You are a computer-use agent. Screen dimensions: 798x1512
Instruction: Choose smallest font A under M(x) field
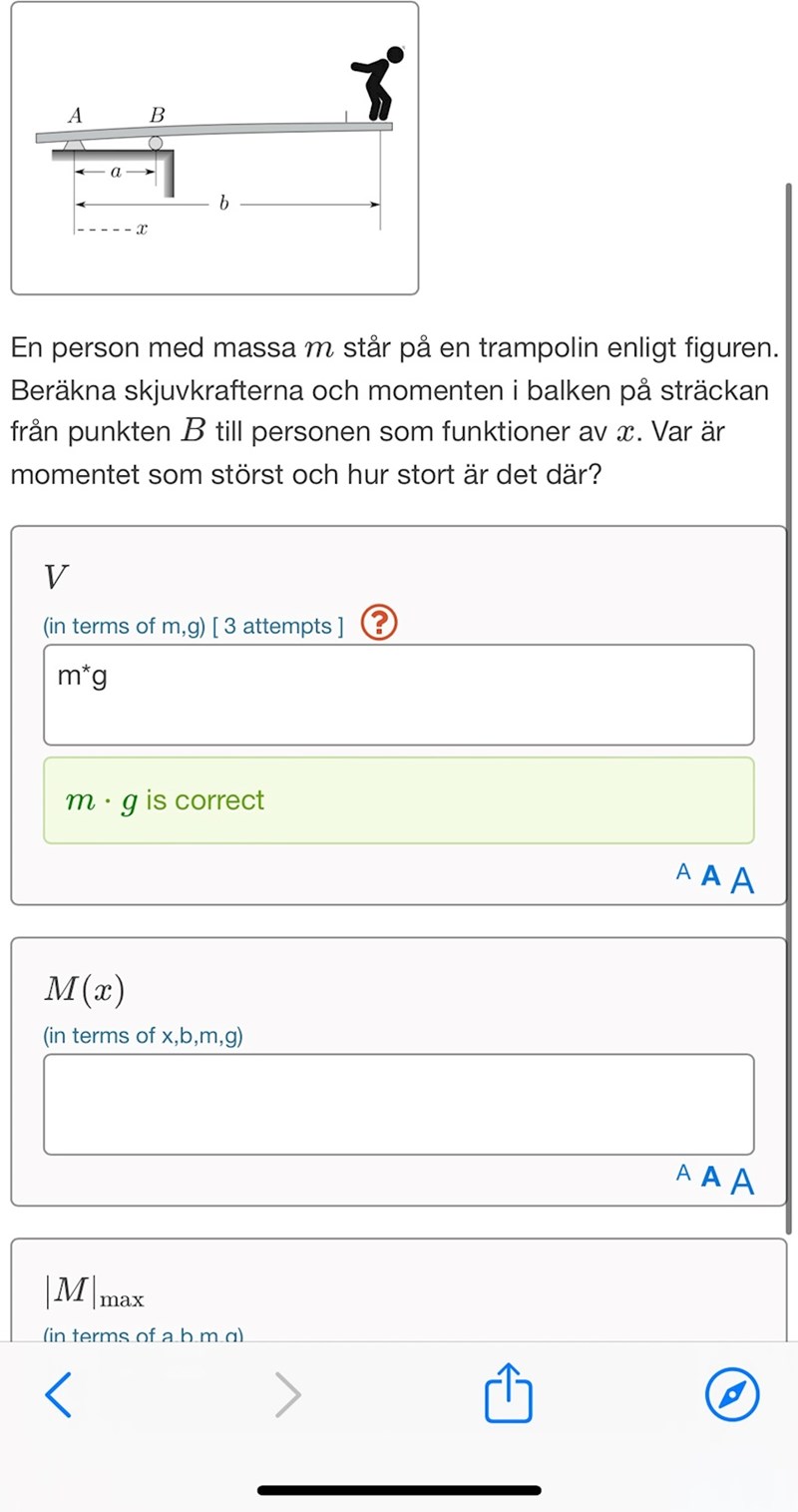[683, 1174]
